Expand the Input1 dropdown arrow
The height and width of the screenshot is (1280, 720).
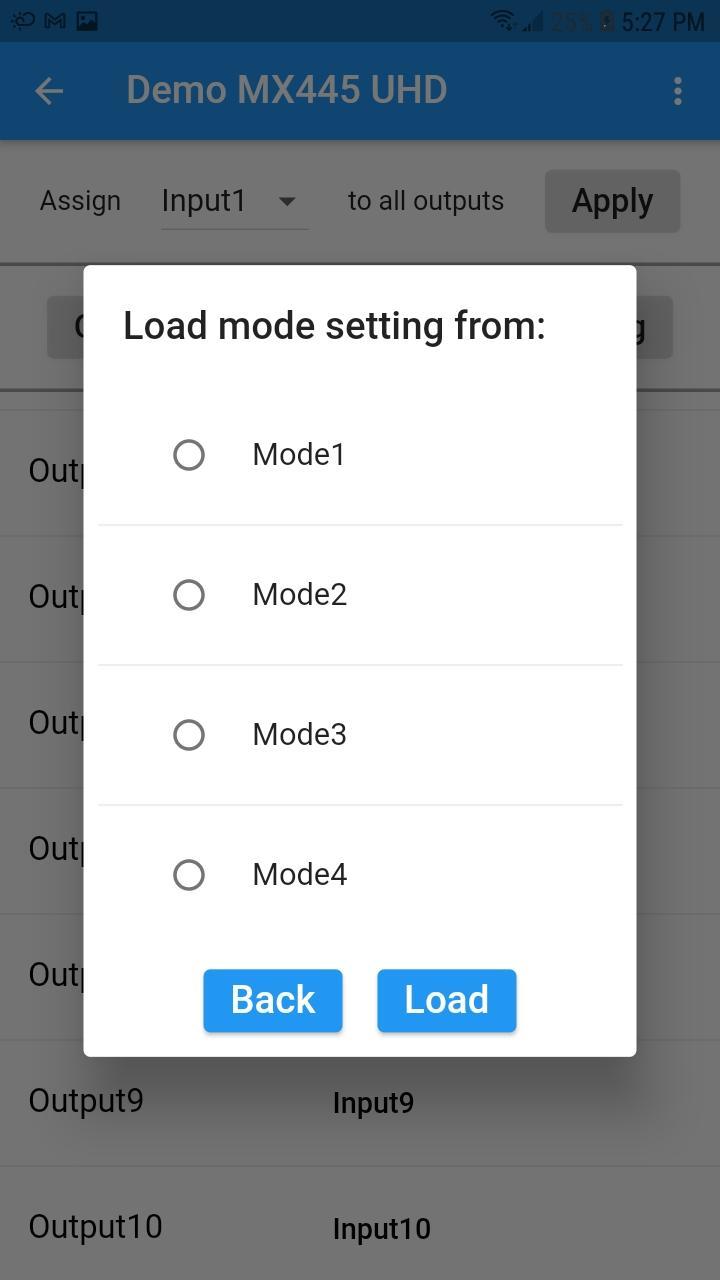[287, 201]
